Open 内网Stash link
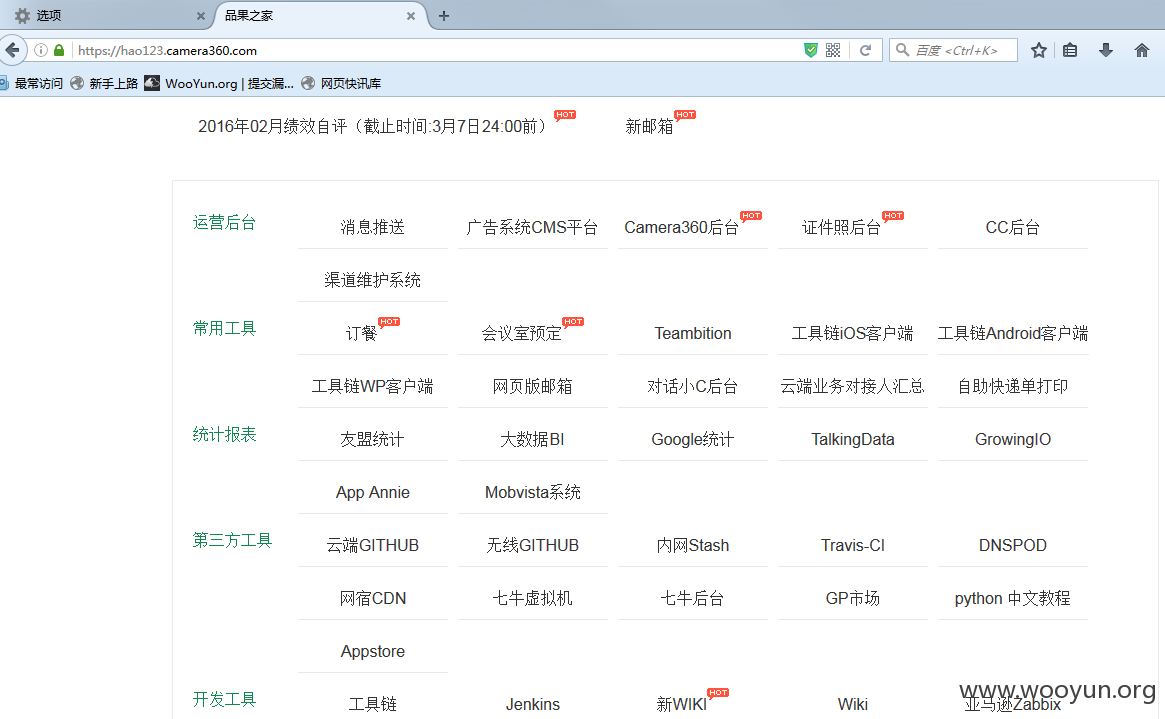Viewport: 1165px width, 719px height. coord(692,546)
